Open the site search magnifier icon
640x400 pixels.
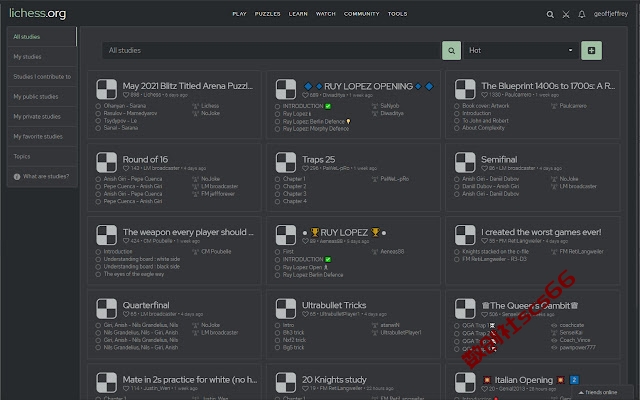pos(550,14)
